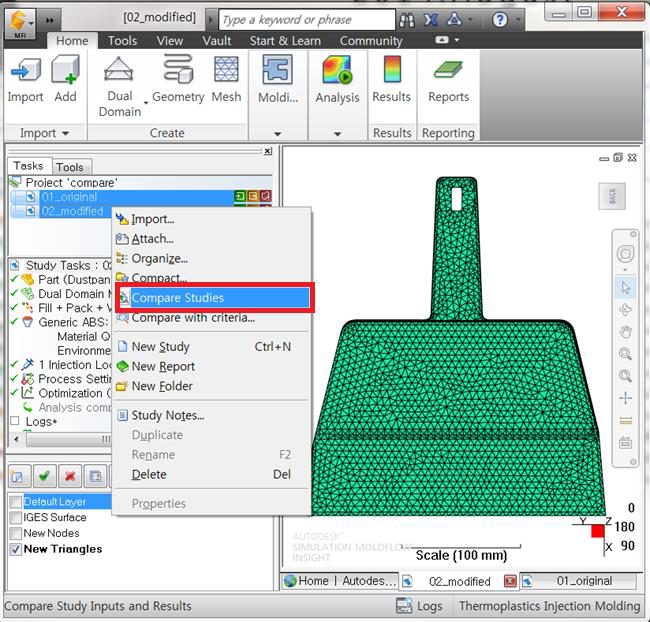Click the Import ribbon icon
Screen dimensions: 650x622
(x=25, y=70)
